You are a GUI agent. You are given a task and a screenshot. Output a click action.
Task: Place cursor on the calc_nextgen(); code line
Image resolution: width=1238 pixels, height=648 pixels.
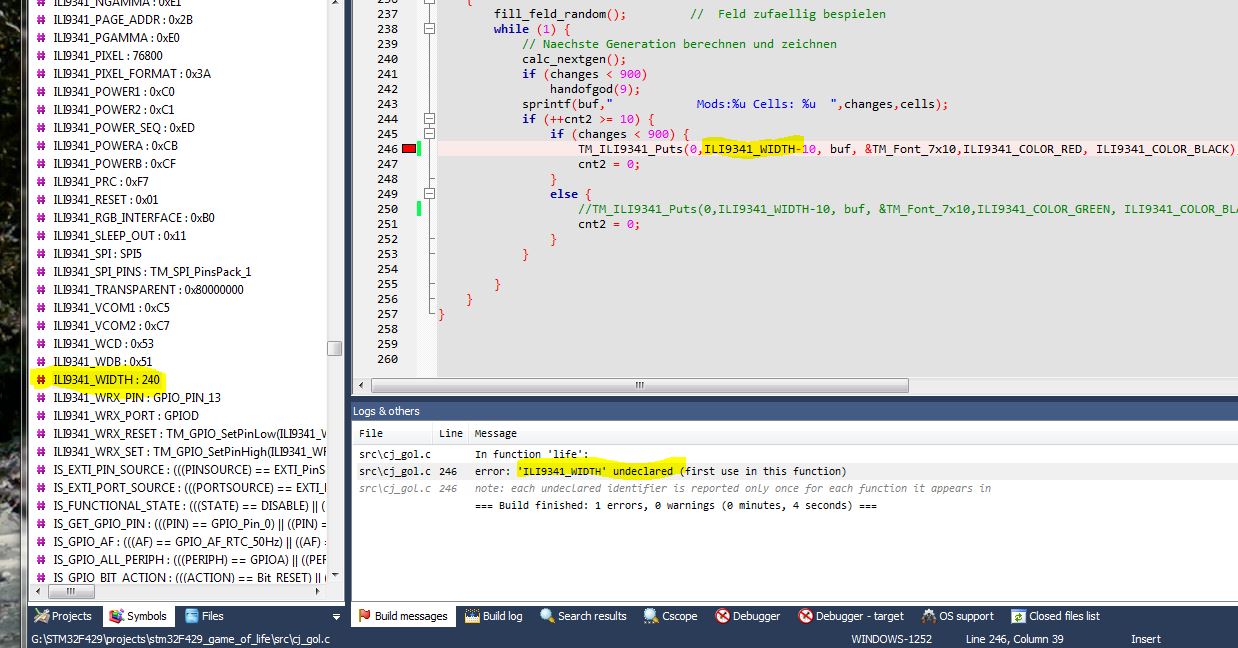[x=573, y=59]
